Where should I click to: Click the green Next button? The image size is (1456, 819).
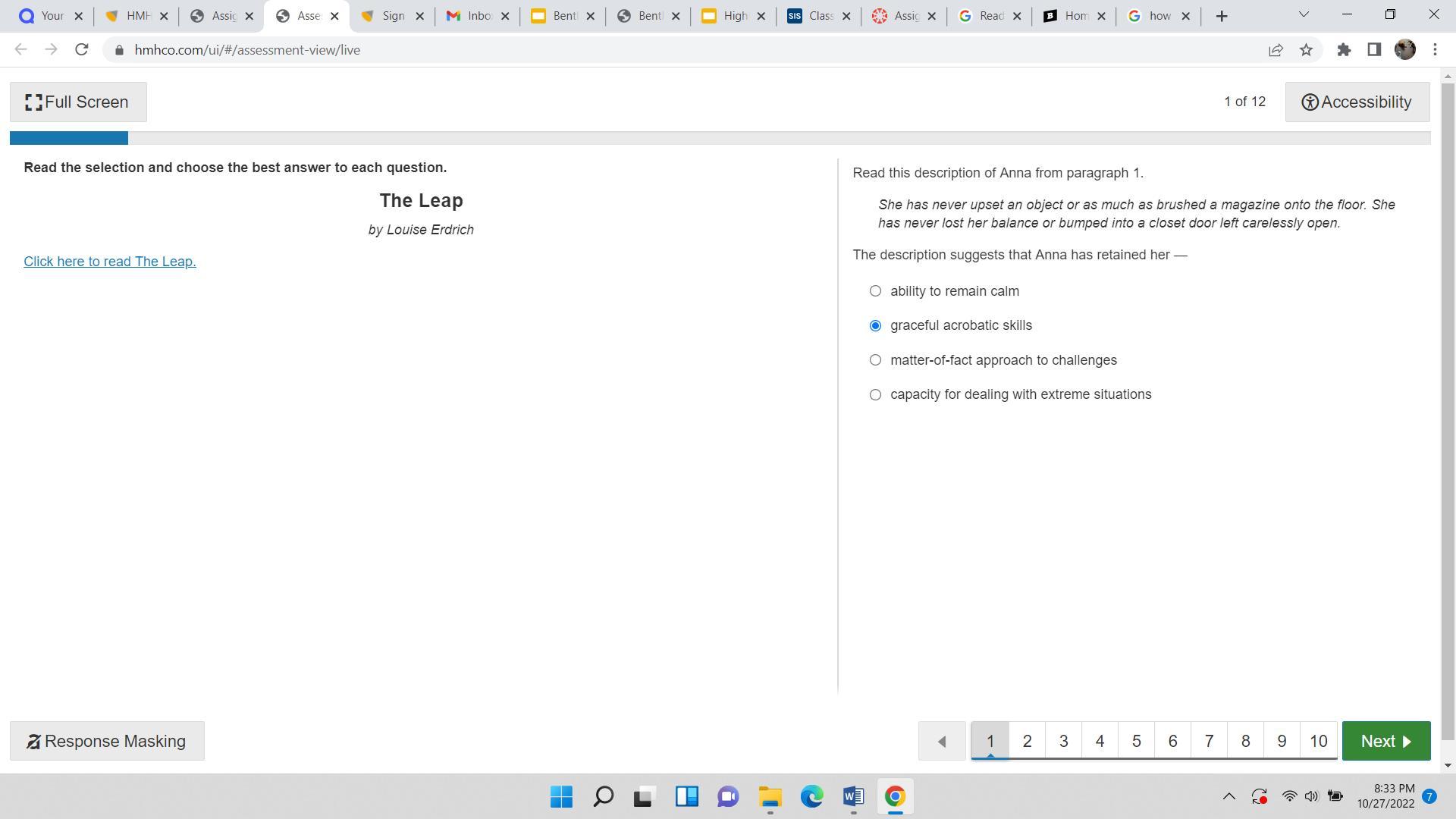click(x=1385, y=742)
